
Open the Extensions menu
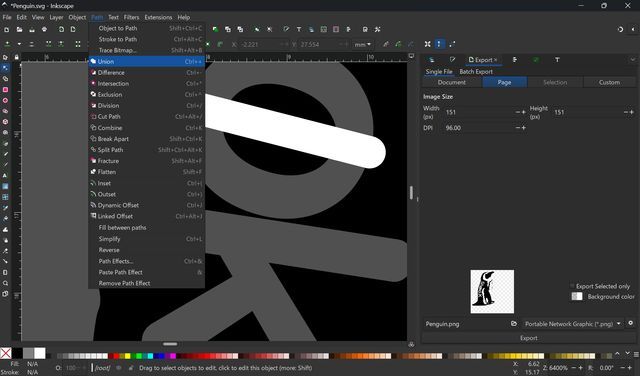pos(158,17)
